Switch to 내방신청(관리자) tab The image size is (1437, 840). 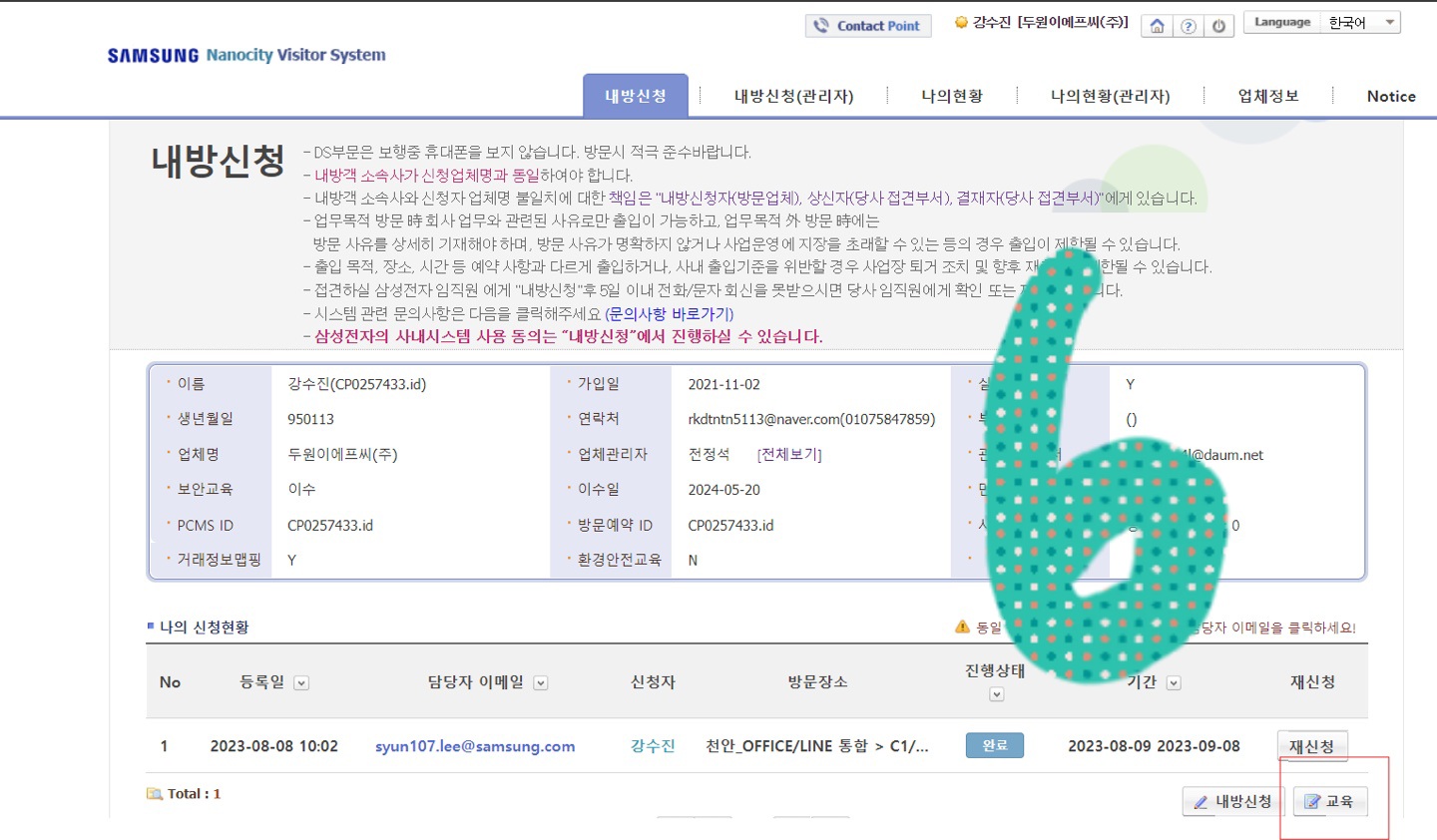tap(793, 96)
